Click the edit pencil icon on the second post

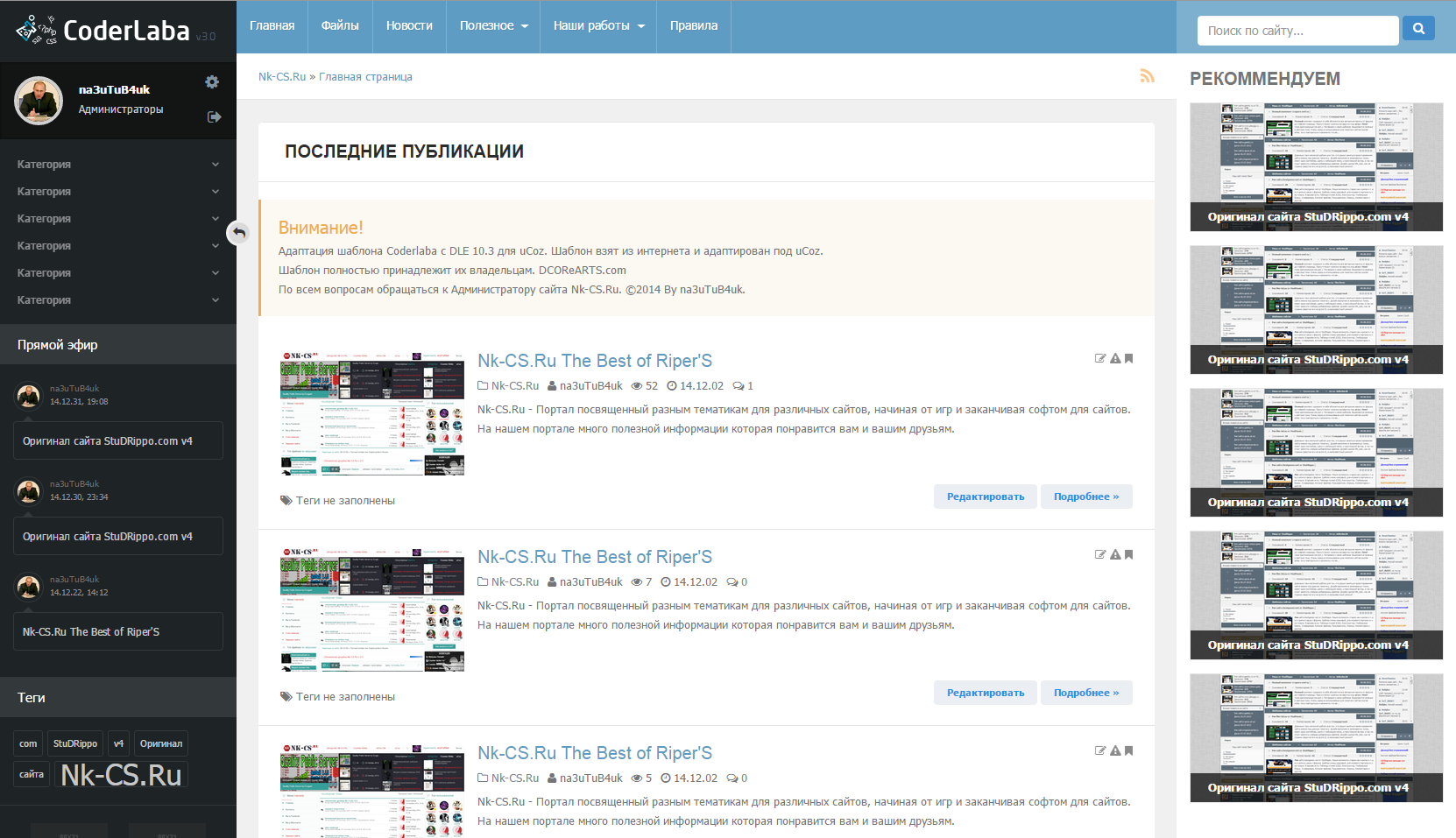click(x=1100, y=554)
